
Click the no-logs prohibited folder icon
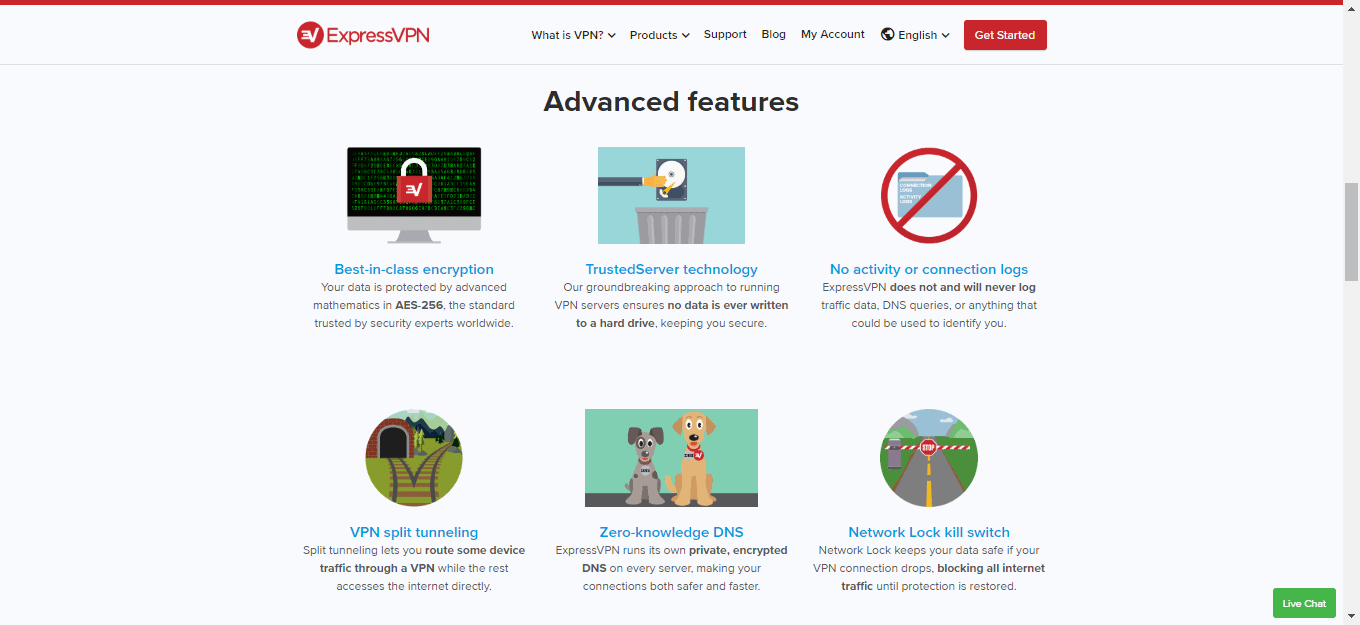929,196
